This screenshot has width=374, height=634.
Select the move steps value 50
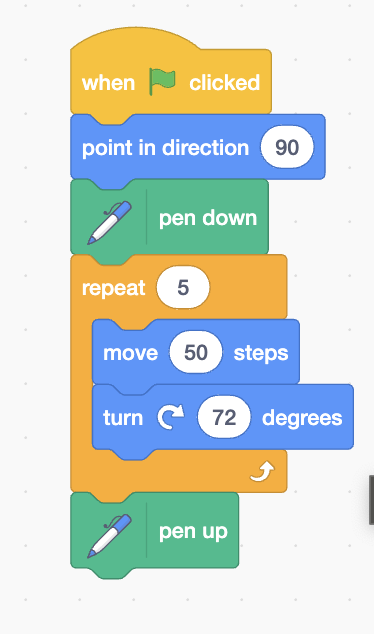tap(196, 352)
